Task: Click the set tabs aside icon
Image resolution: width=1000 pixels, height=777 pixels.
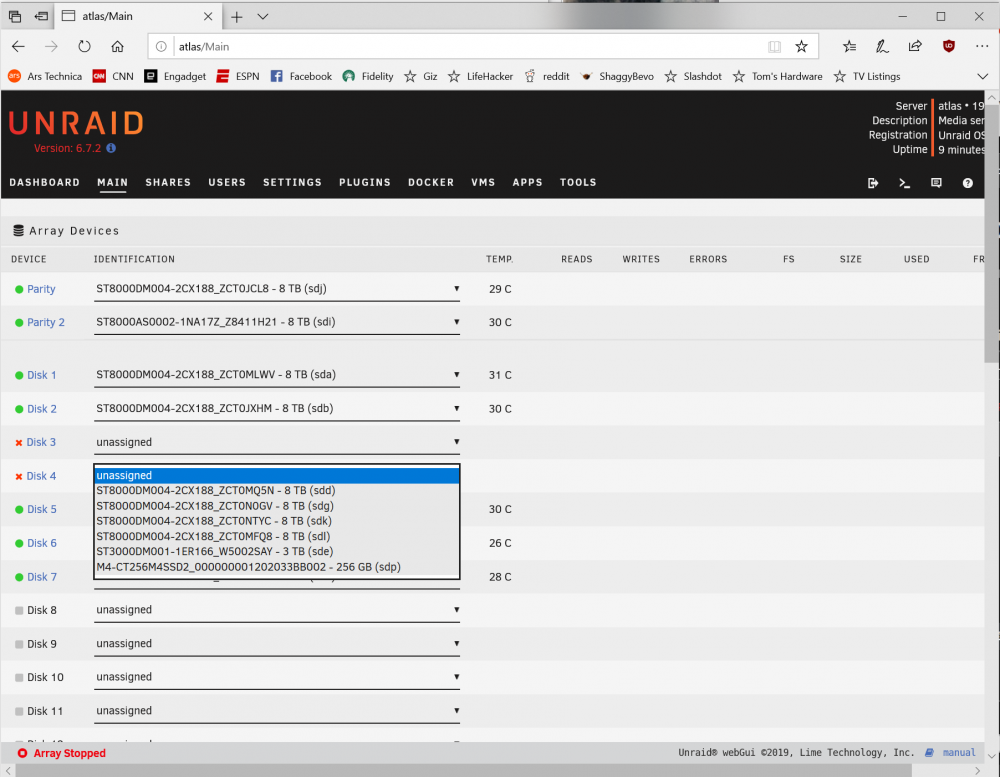Action: 41,17
